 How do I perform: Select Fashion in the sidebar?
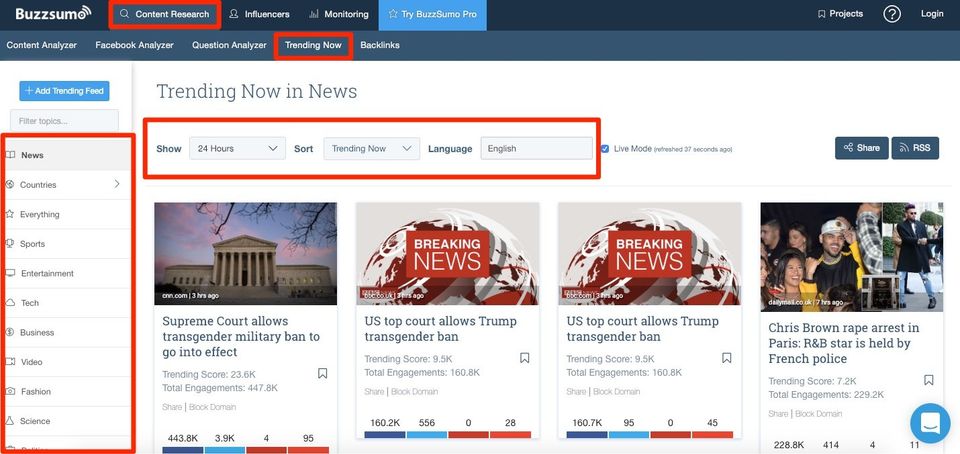(x=67, y=392)
